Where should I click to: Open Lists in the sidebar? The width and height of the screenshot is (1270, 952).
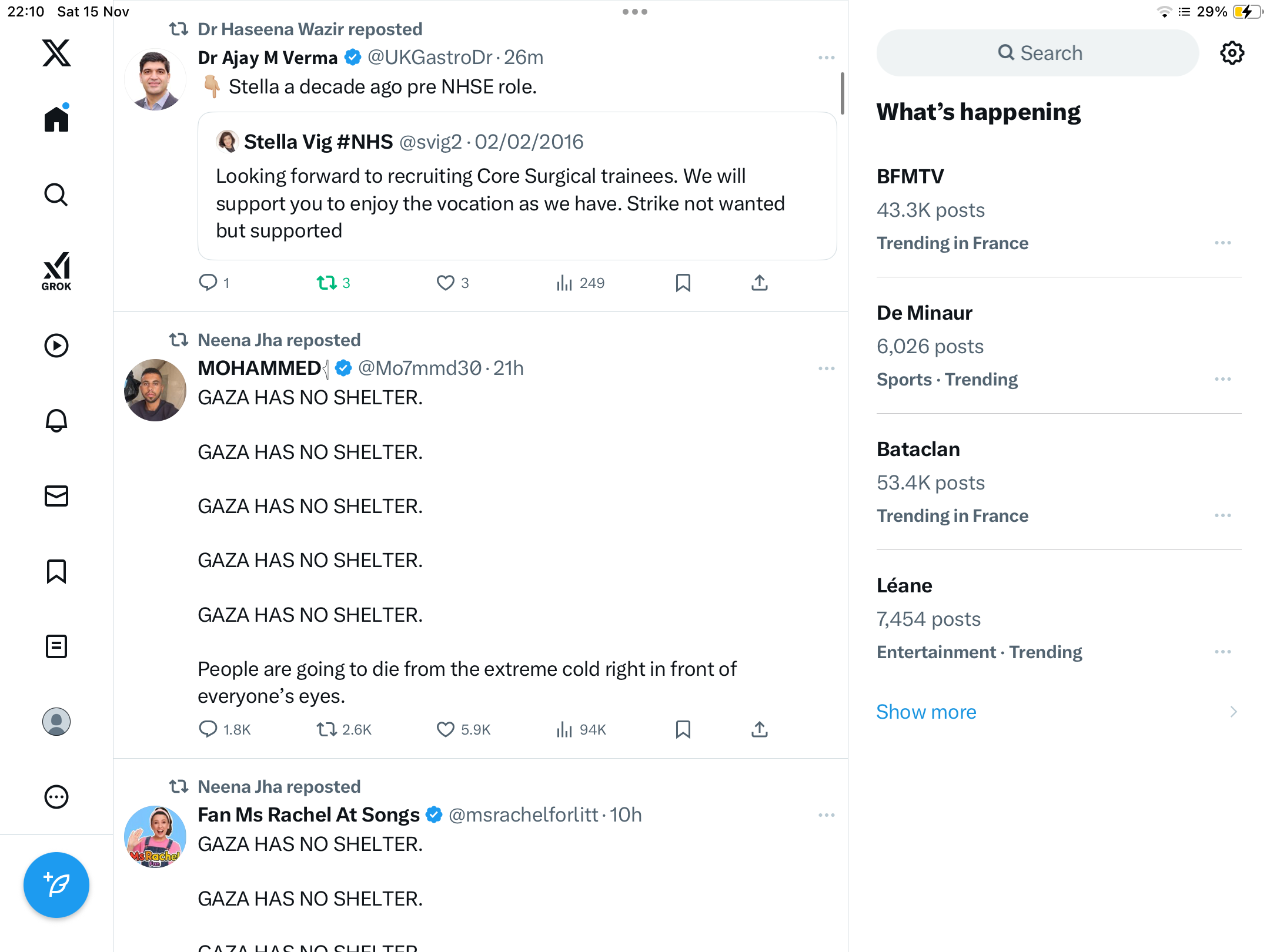56,646
